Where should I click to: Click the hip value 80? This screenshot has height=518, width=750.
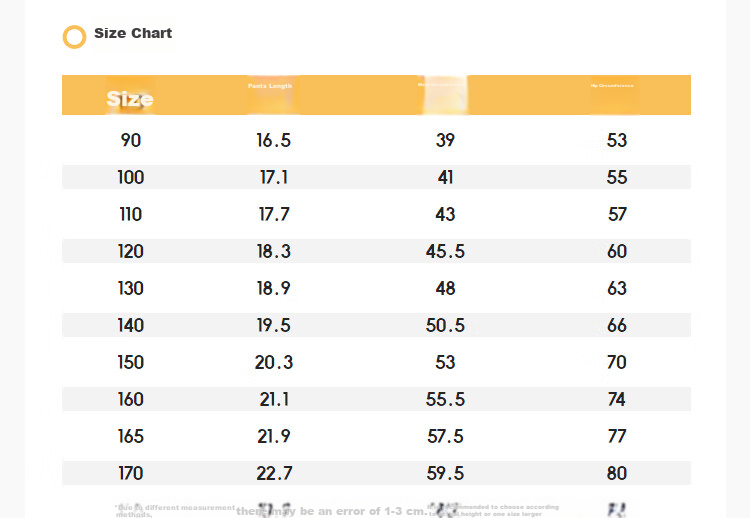pos(617,474)
